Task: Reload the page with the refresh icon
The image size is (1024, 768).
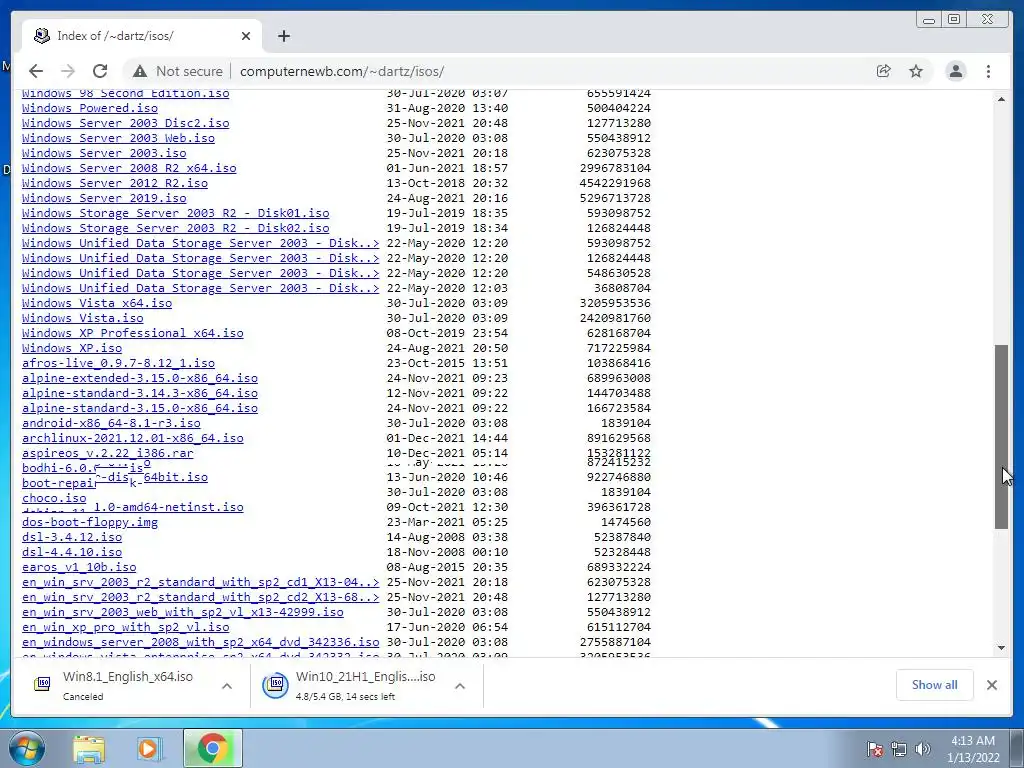Action: [100, 71]
